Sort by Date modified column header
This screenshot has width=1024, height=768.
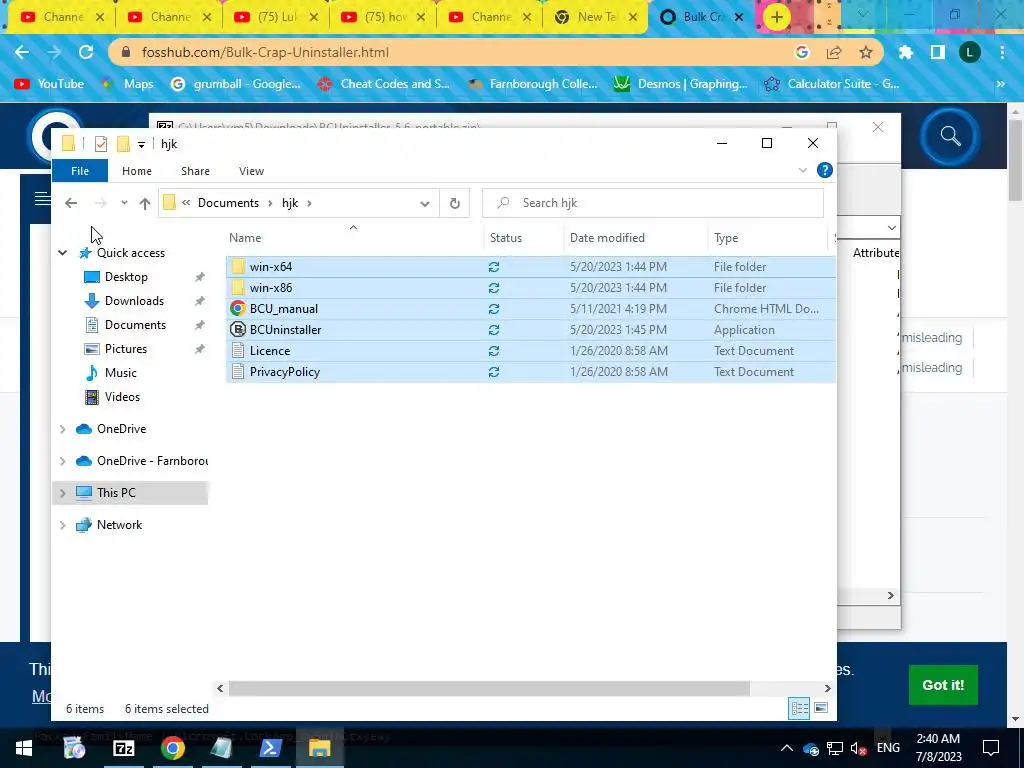point(607,238)
